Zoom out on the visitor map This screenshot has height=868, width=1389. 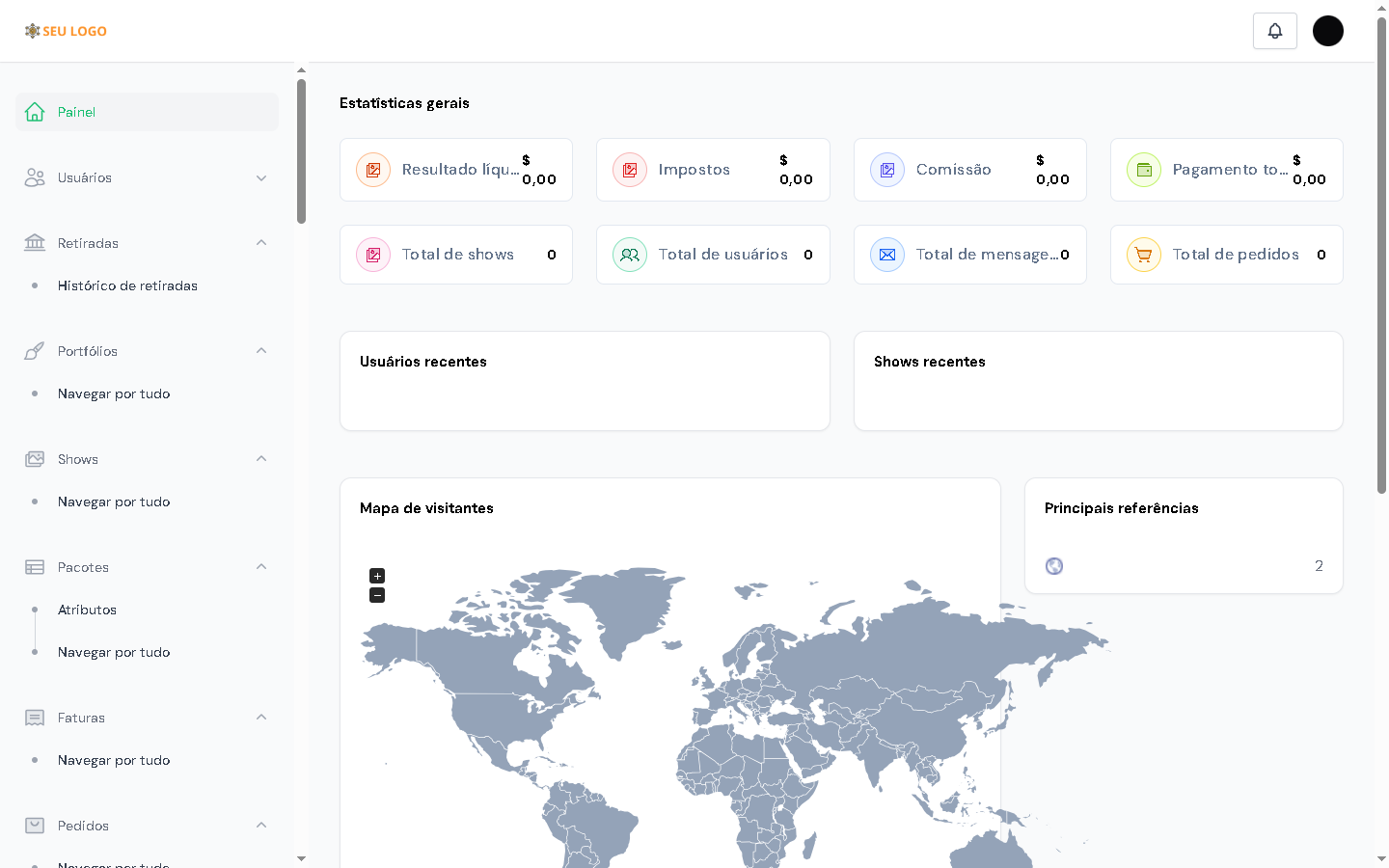tap(377, 595)
